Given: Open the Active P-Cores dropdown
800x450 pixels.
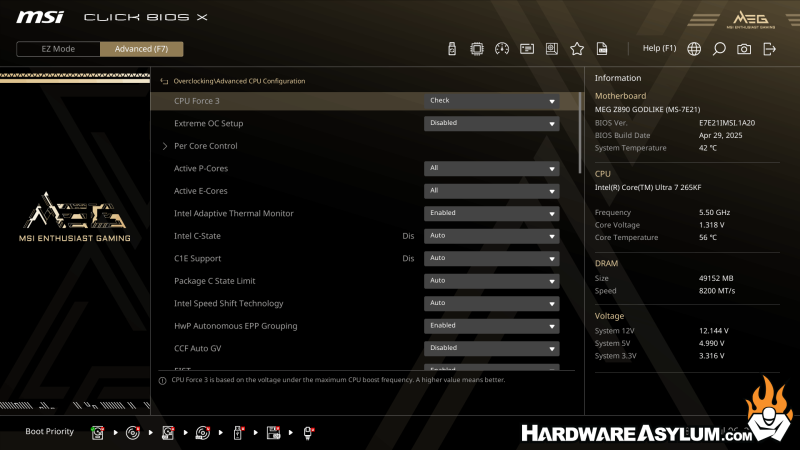Looking at the screenshot, I should pos(491,168).
